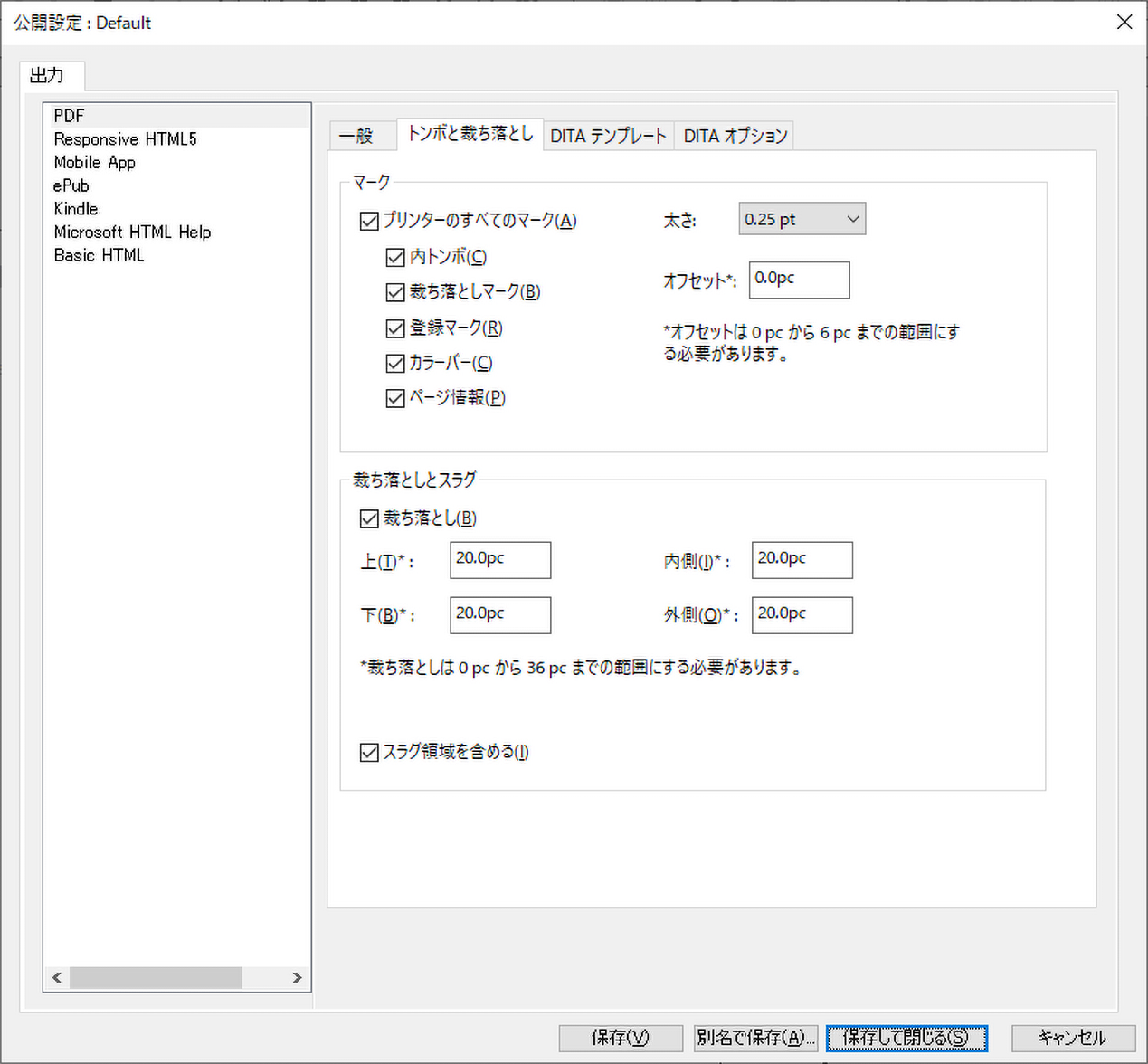The height and width of the screenshot is (1064, 1148).
Task: Select ePub output format
Action: point(71,185)
